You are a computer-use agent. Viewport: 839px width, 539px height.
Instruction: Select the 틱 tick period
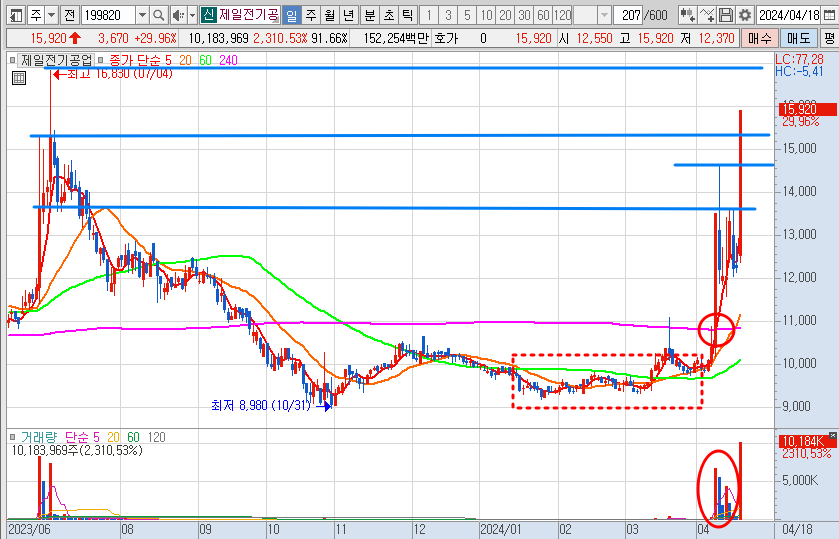click(x=407, y=15)
